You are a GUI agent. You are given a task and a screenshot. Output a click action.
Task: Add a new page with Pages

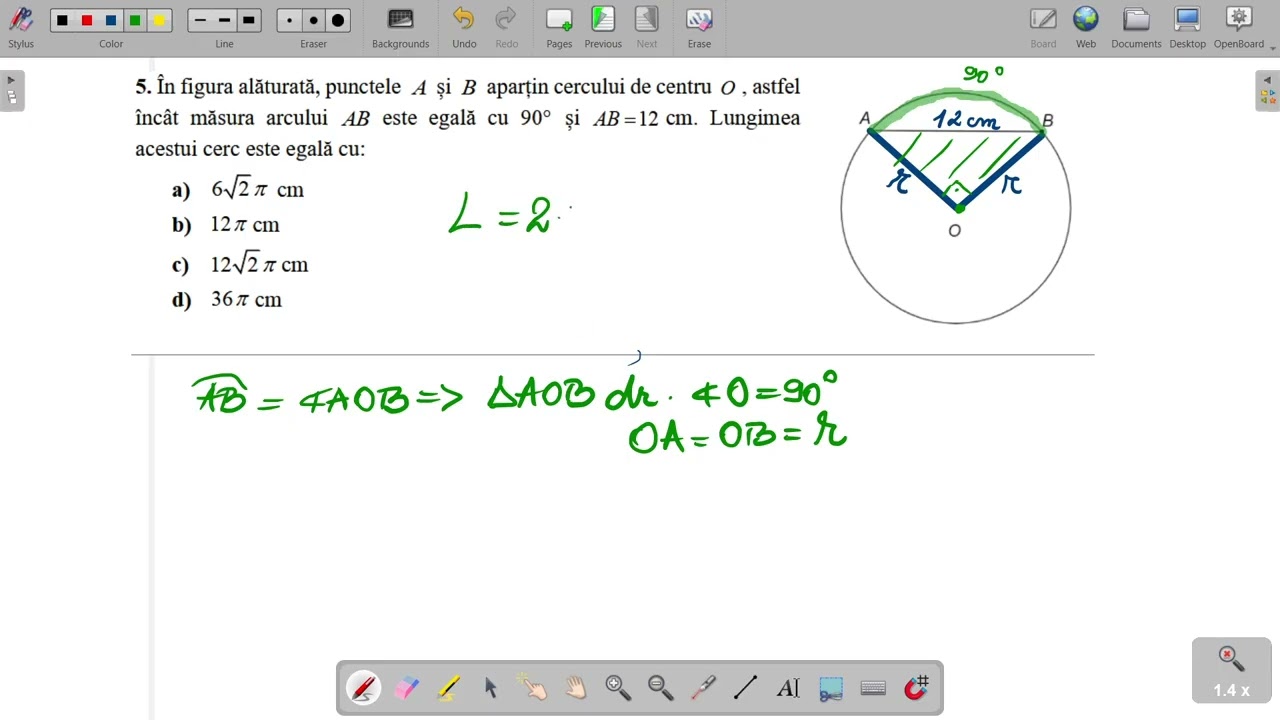coord(559,27)
